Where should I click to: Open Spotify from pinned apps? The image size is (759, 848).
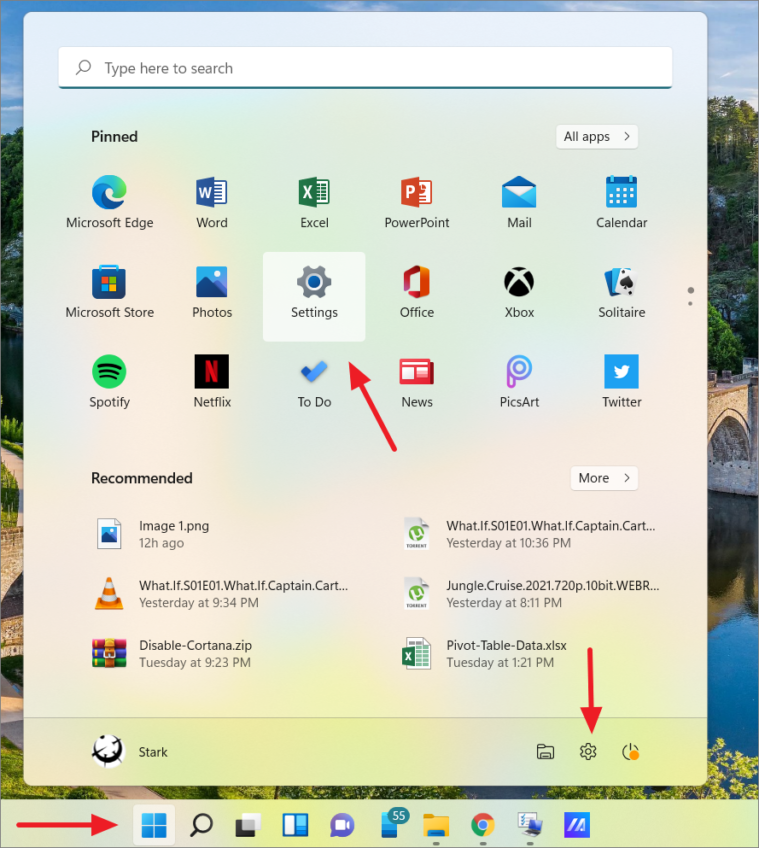(109, 382)
